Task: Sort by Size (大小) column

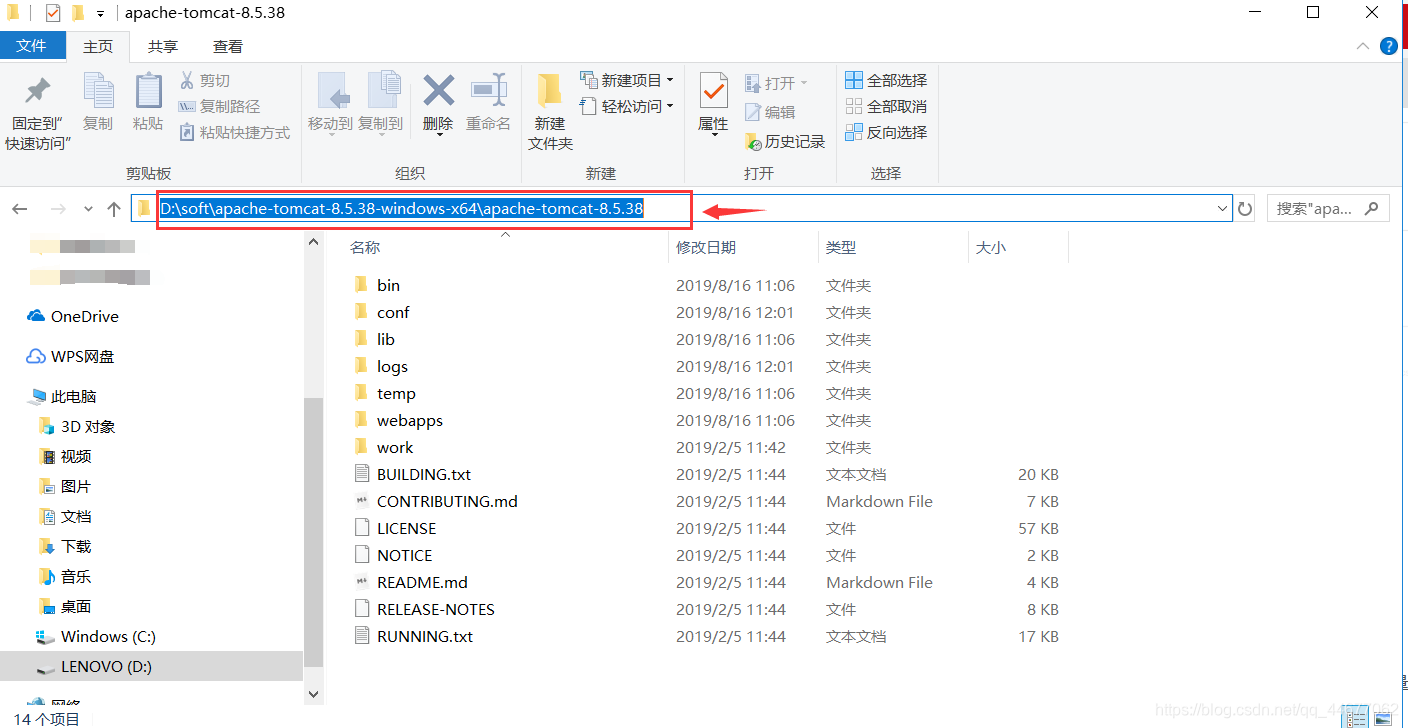Action: point(991,247)
